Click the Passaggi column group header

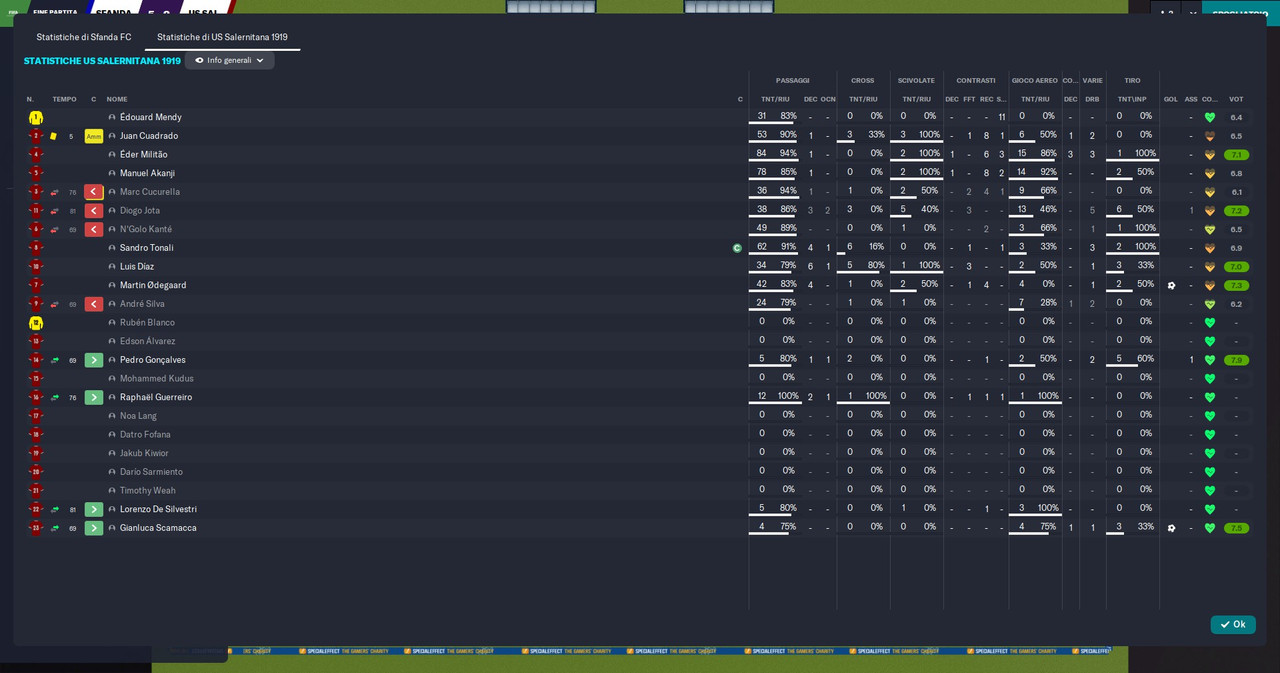[x=793, y=80]
